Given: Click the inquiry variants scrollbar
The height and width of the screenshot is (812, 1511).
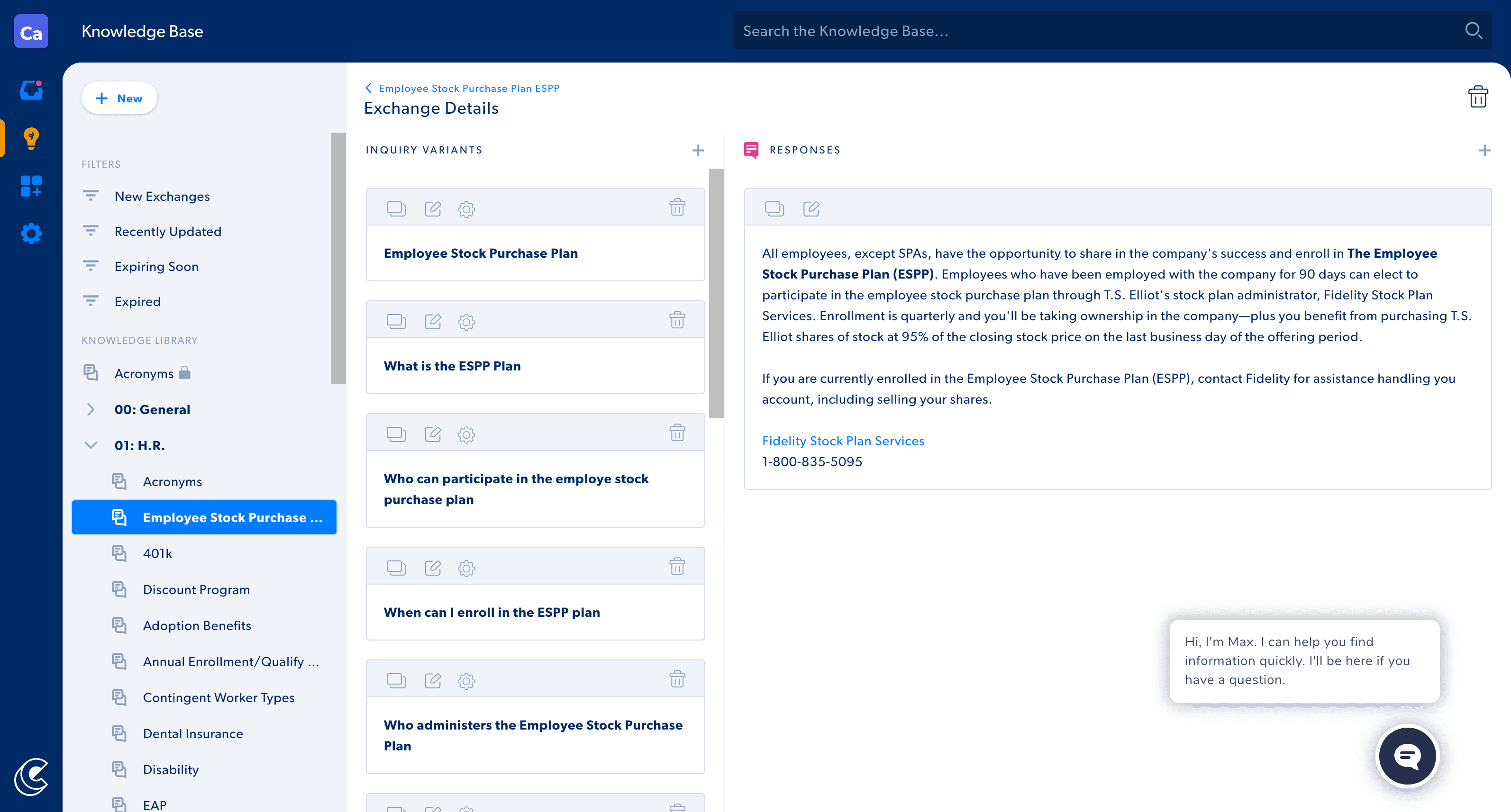Looking at the screenshot, I should pos(716,293).
